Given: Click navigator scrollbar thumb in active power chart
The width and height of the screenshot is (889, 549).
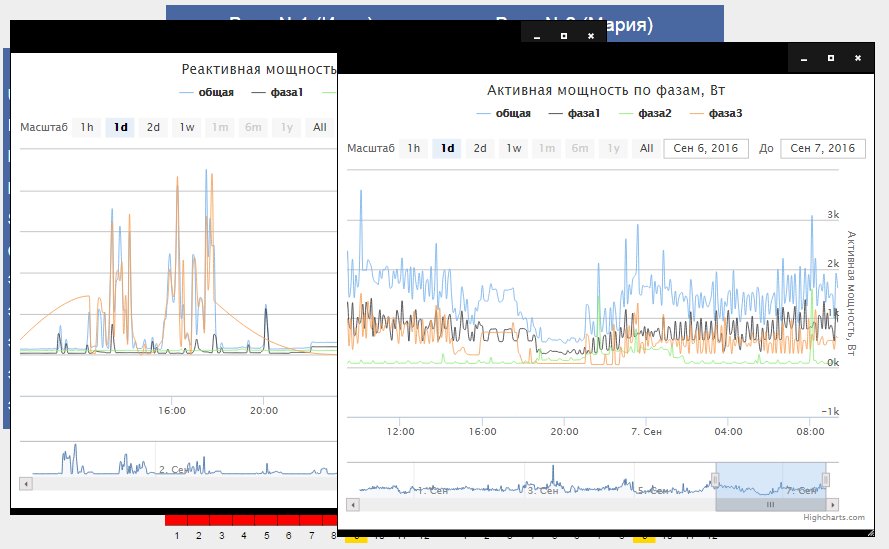Looking at the screenshot, I should [x=770, y=505].
